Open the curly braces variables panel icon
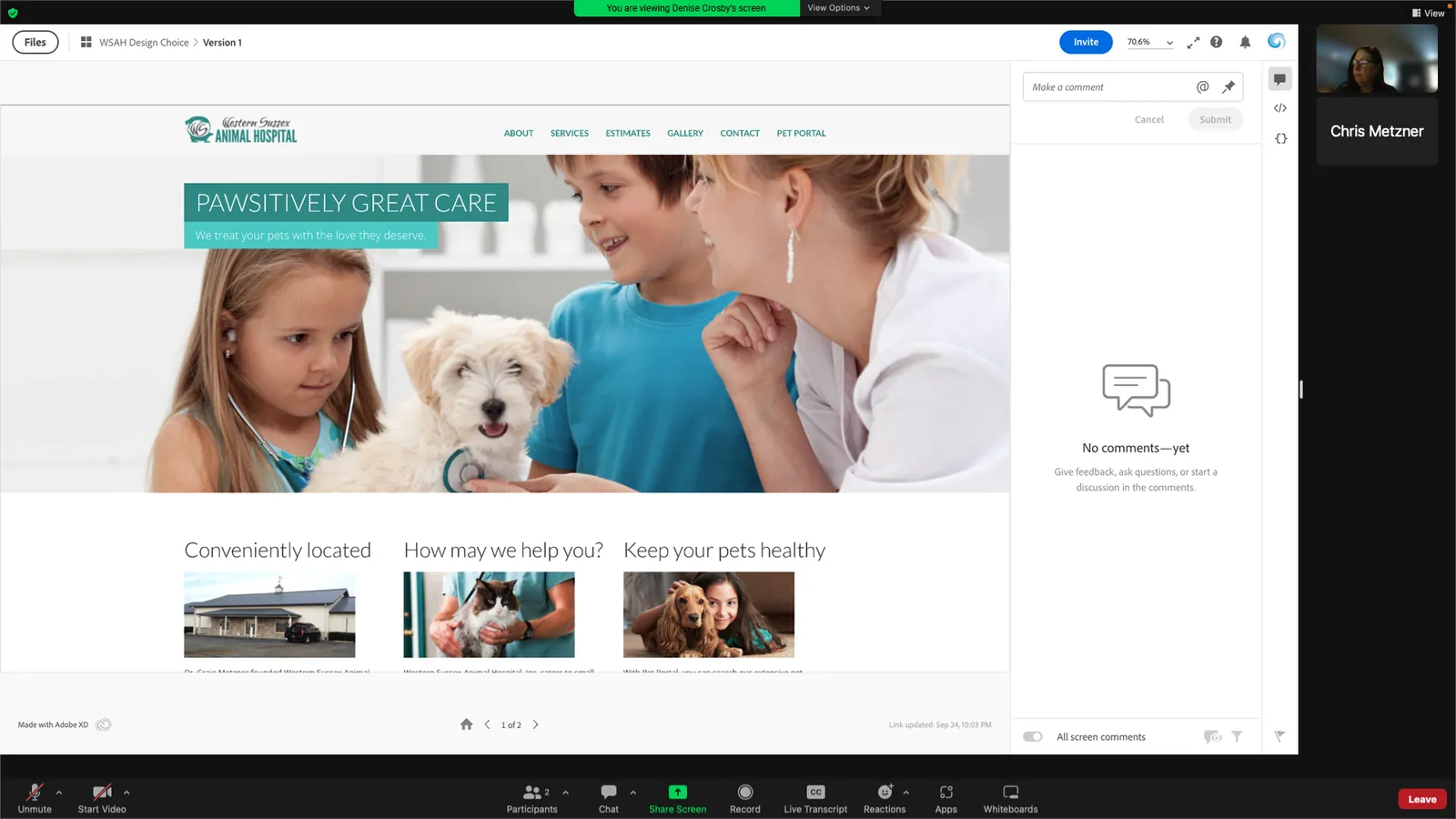Image resolution: width=1456 pixels, height=819 pixels. coord(1280,138)
